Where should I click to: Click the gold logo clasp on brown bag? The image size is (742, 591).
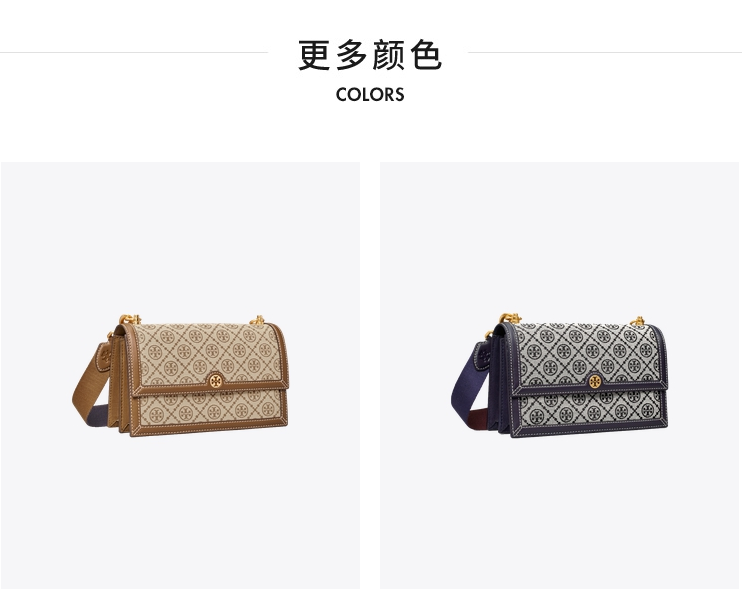click(215, 379)
